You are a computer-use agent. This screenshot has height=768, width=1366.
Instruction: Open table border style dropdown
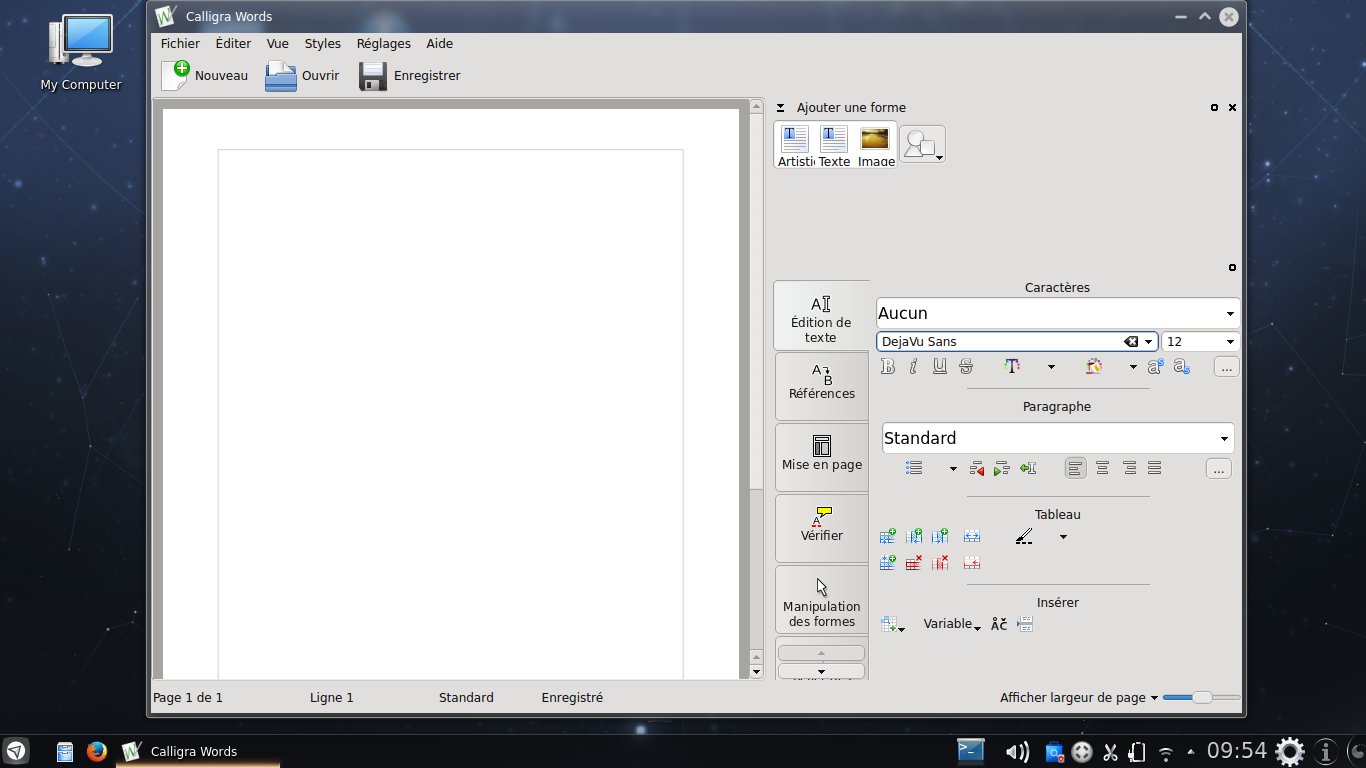(1063, 537)
